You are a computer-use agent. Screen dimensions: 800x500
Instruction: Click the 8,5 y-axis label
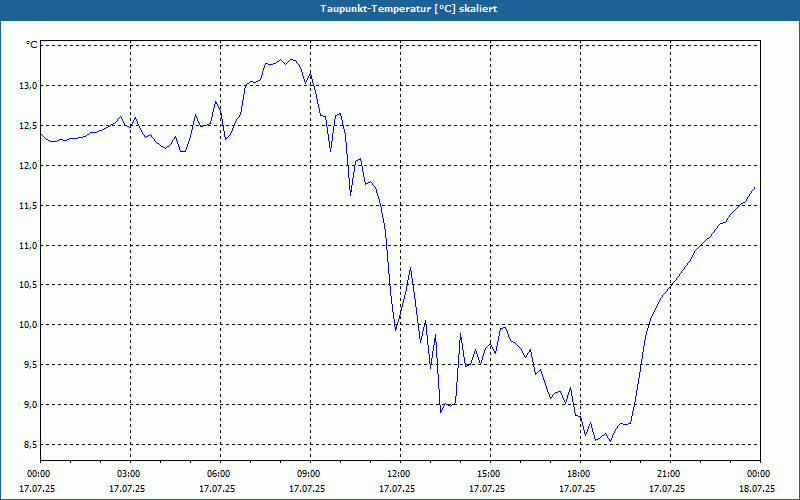(x=30, y=444)
